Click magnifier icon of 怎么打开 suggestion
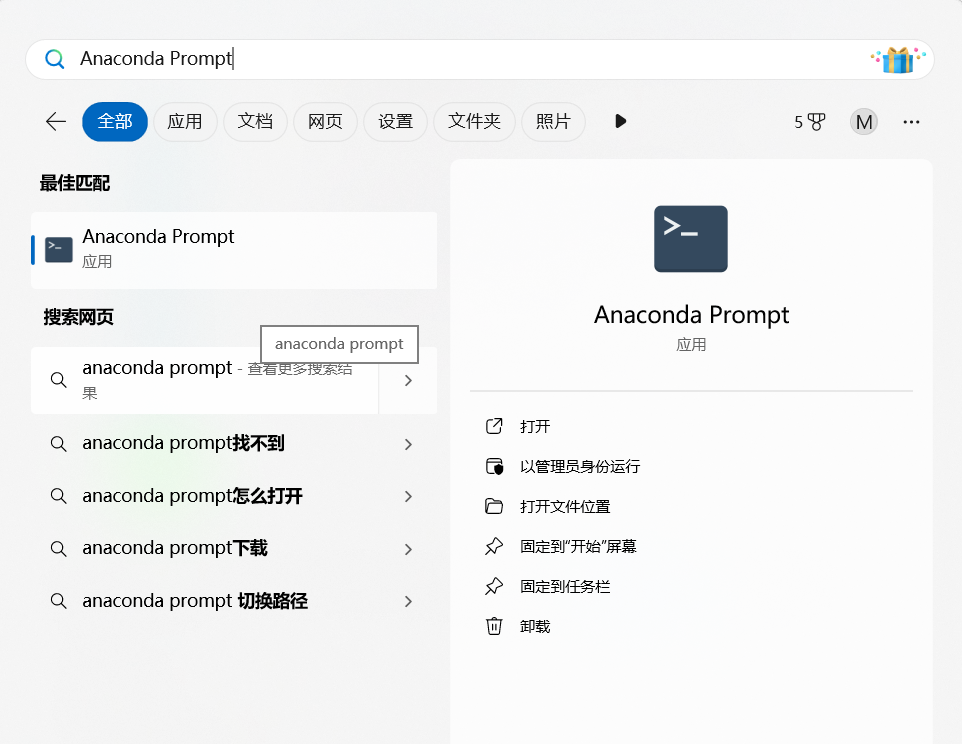The height and width of the screenshot is (744, 962). [58, 496]
